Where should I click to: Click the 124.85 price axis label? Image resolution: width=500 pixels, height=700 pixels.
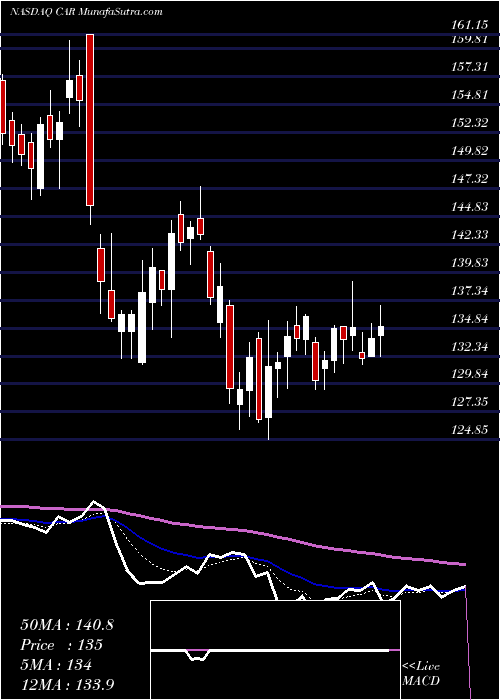(468, 430)
